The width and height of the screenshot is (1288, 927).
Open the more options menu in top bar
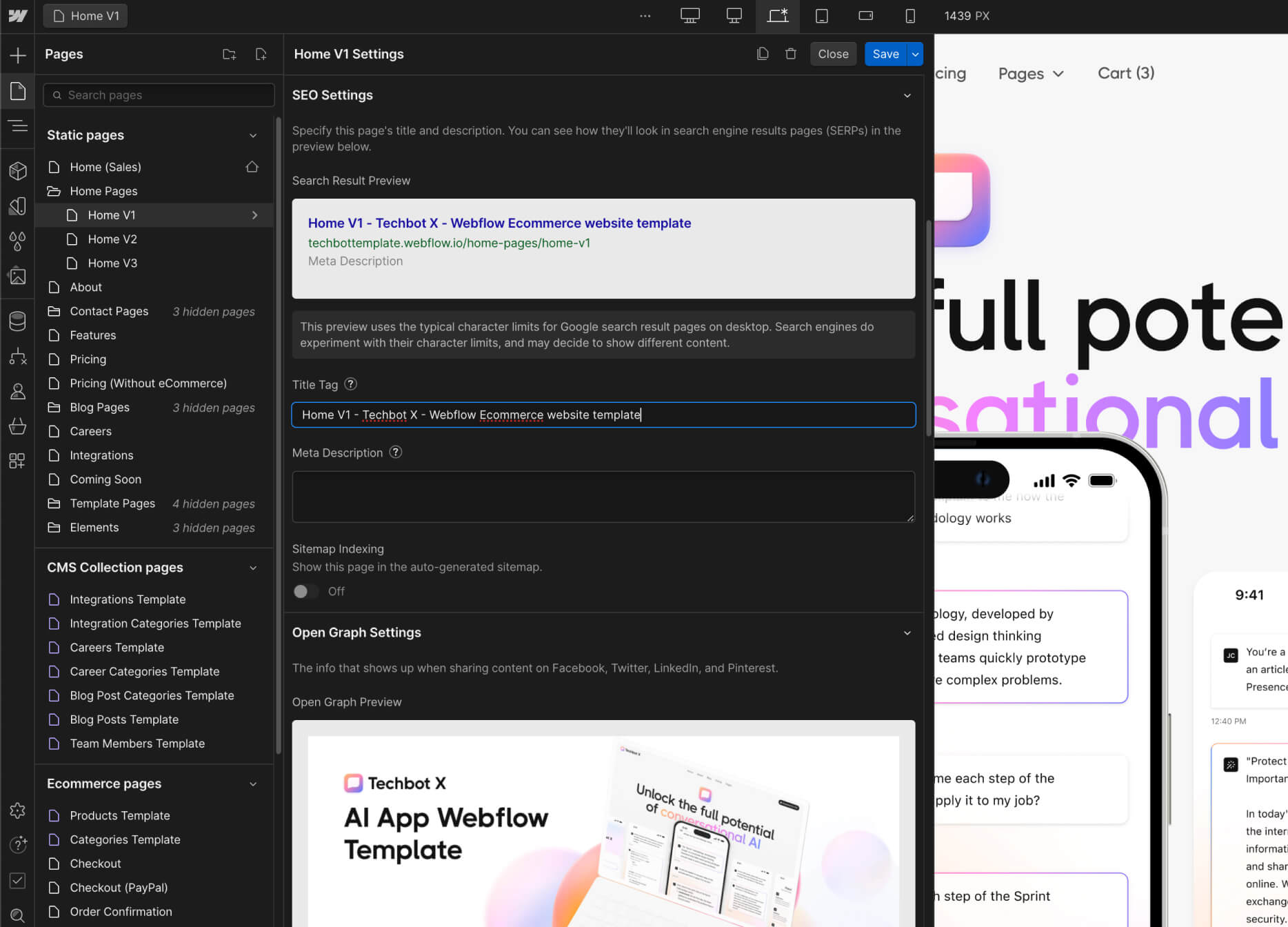point(645,15)
